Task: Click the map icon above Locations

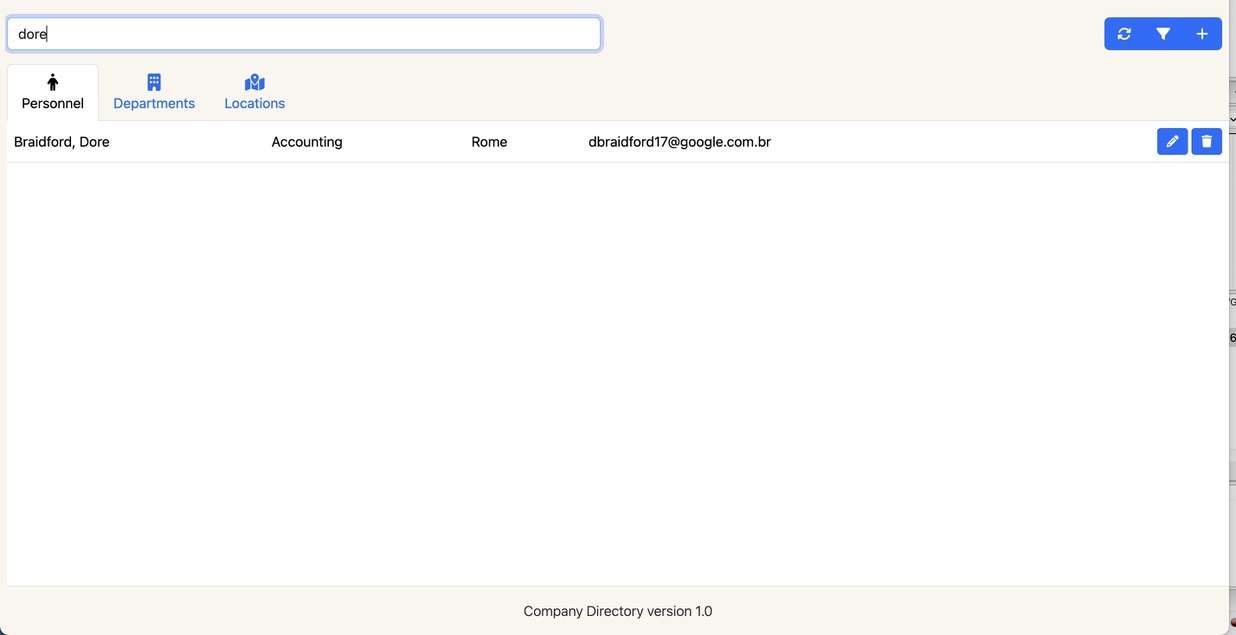Action: 254,82
